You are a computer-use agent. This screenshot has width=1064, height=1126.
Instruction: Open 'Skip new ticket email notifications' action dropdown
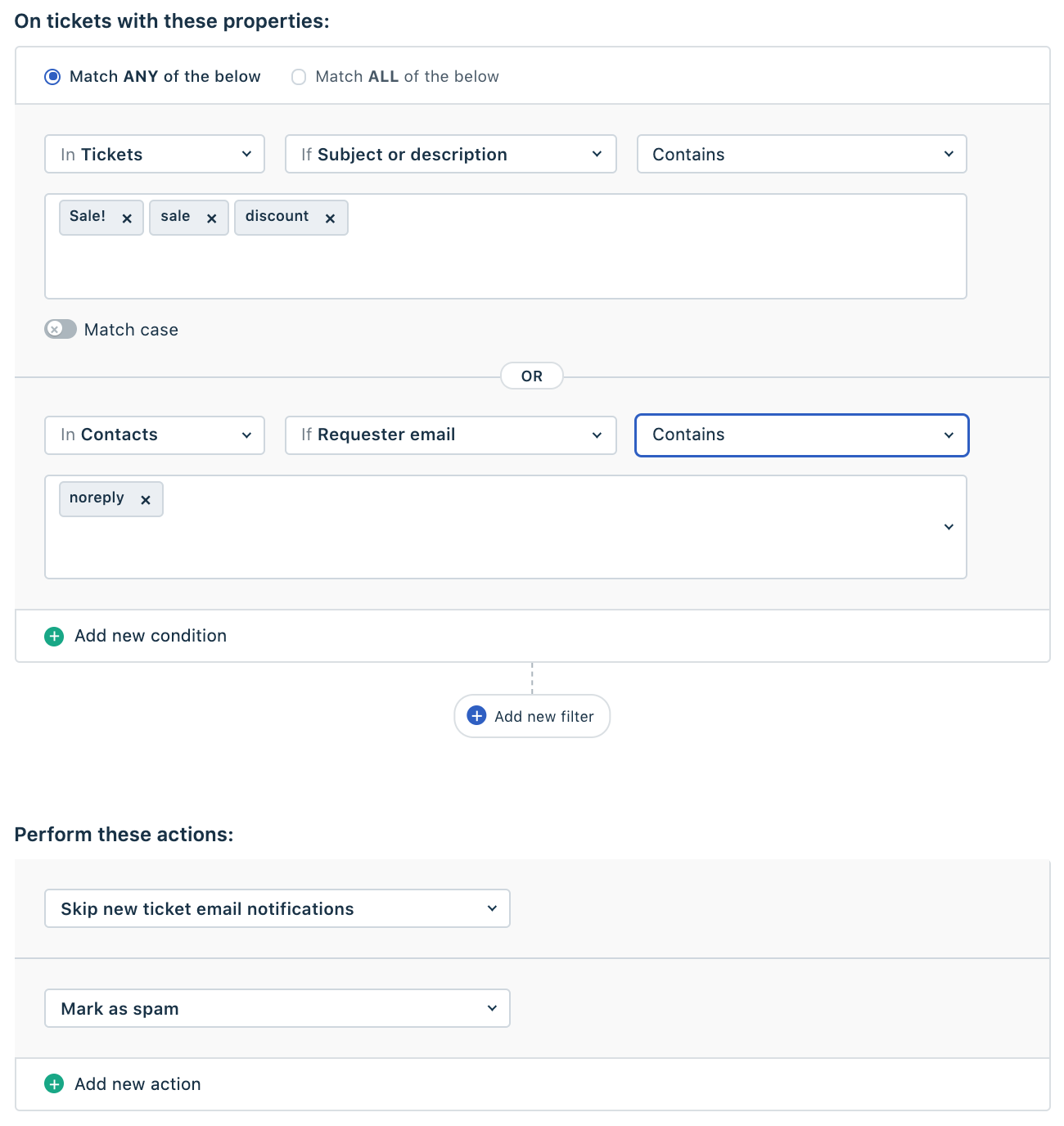(277, 908)
